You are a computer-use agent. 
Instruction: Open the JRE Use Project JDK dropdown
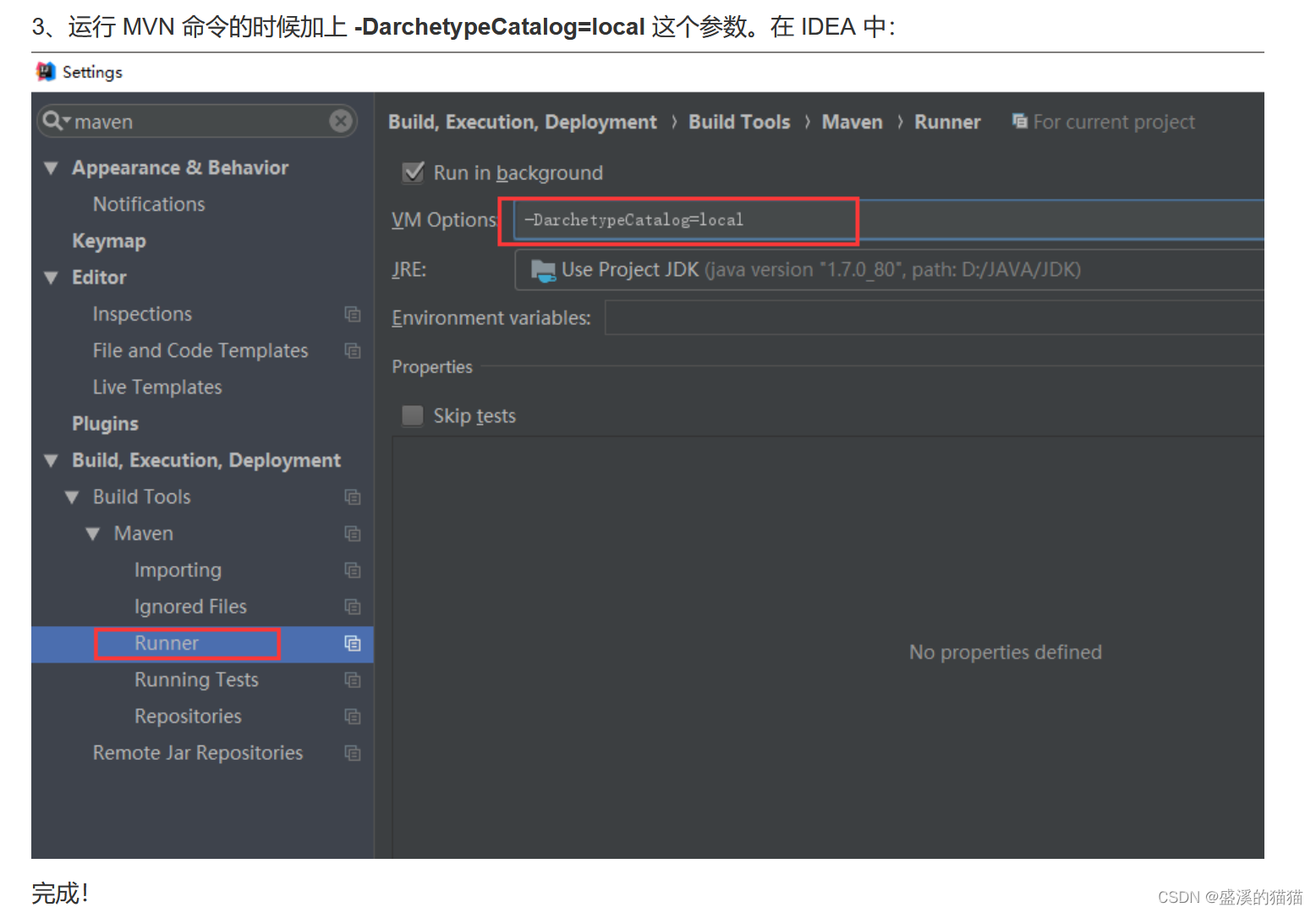889,270
